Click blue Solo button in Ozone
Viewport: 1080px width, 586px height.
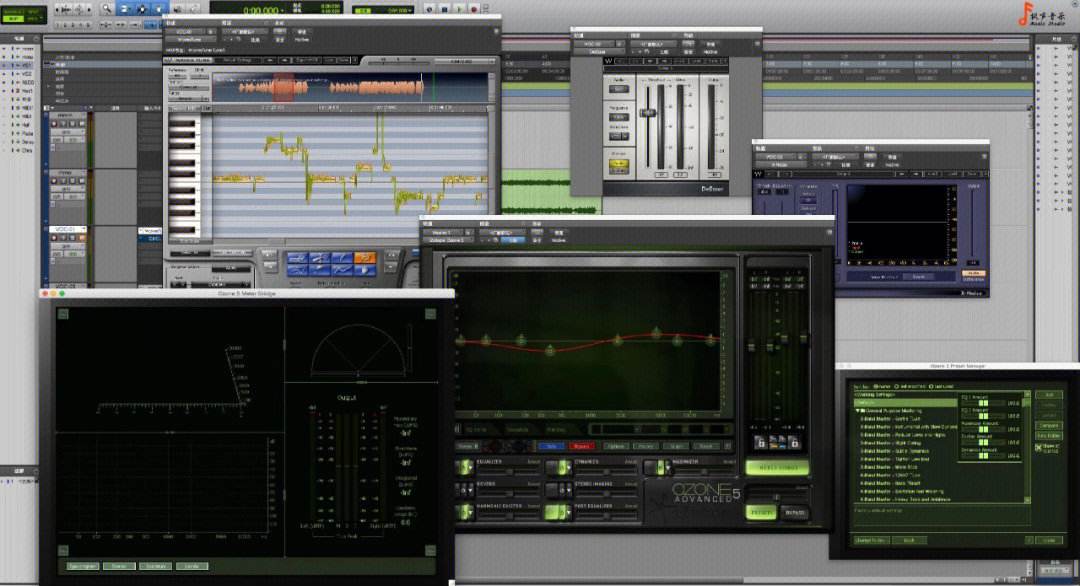tap(551, 446)
